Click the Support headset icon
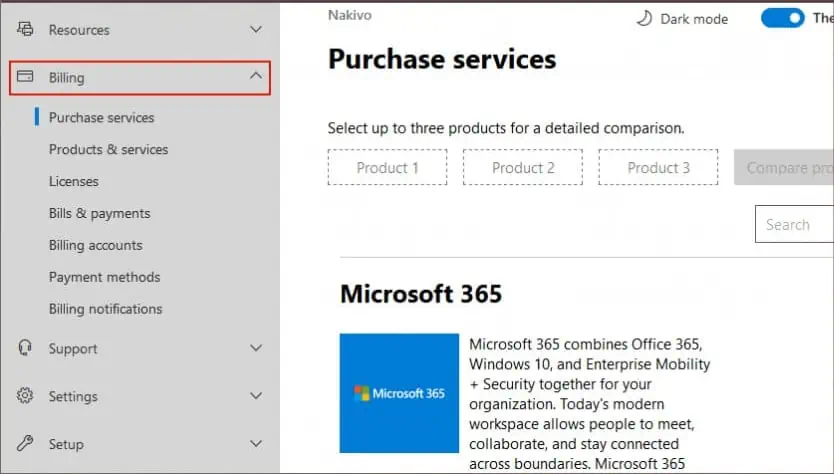The width and height of the screenshot is (834, 474). 25,348
